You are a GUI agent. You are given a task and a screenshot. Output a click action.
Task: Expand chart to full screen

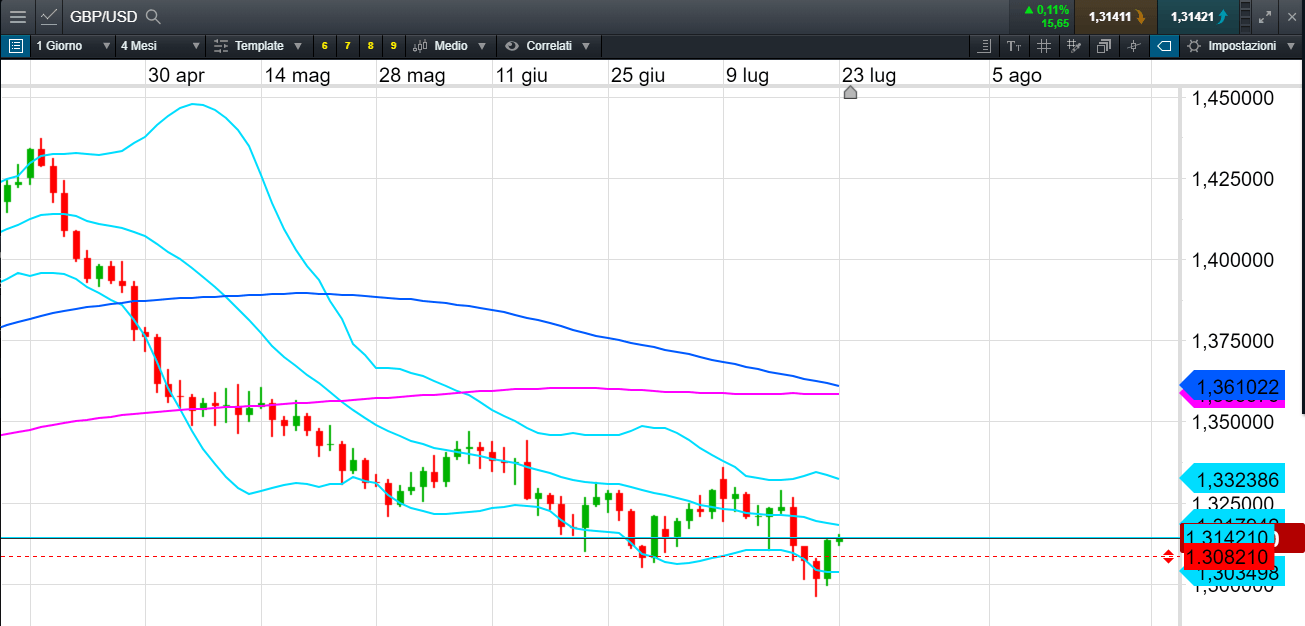[1266, 16]
